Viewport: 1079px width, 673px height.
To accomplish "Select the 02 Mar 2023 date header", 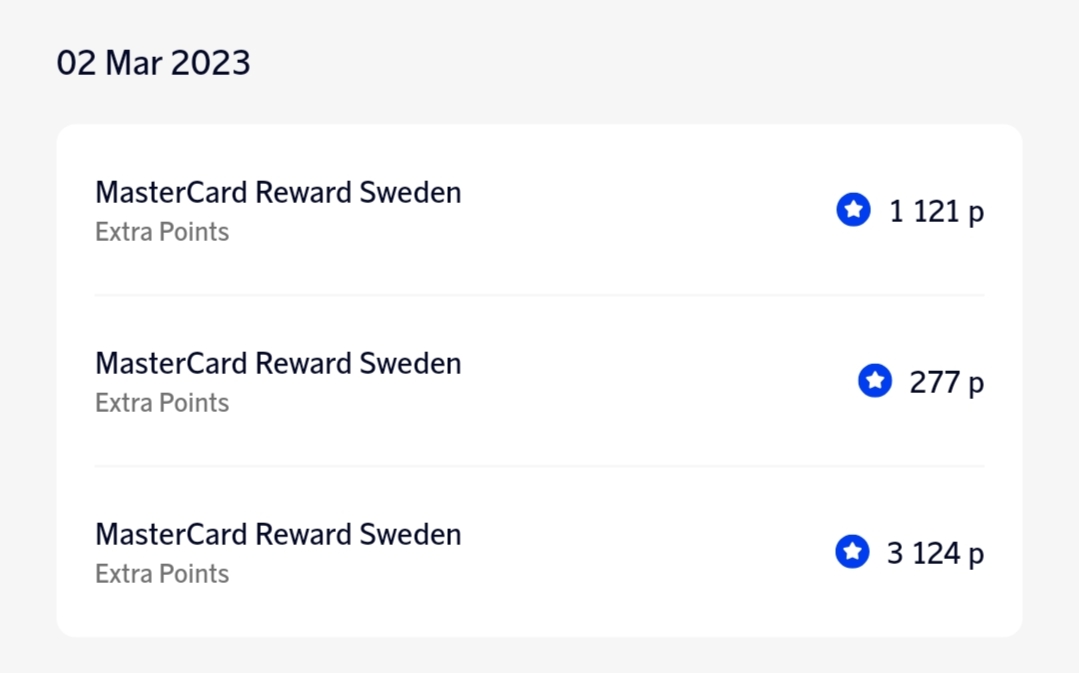I will (153, 63).
